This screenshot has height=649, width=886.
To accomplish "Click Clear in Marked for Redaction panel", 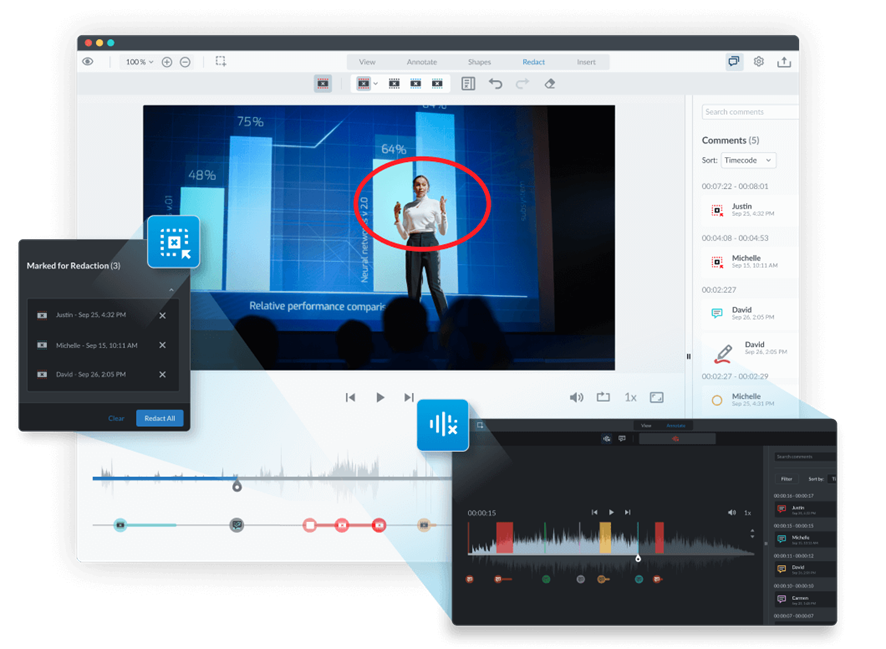I will pyautogui.click(x=116, y=419).
